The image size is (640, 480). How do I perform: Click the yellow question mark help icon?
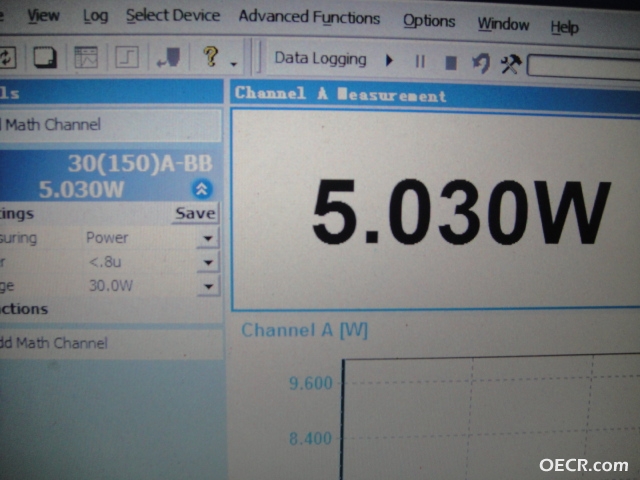(211, 56)
